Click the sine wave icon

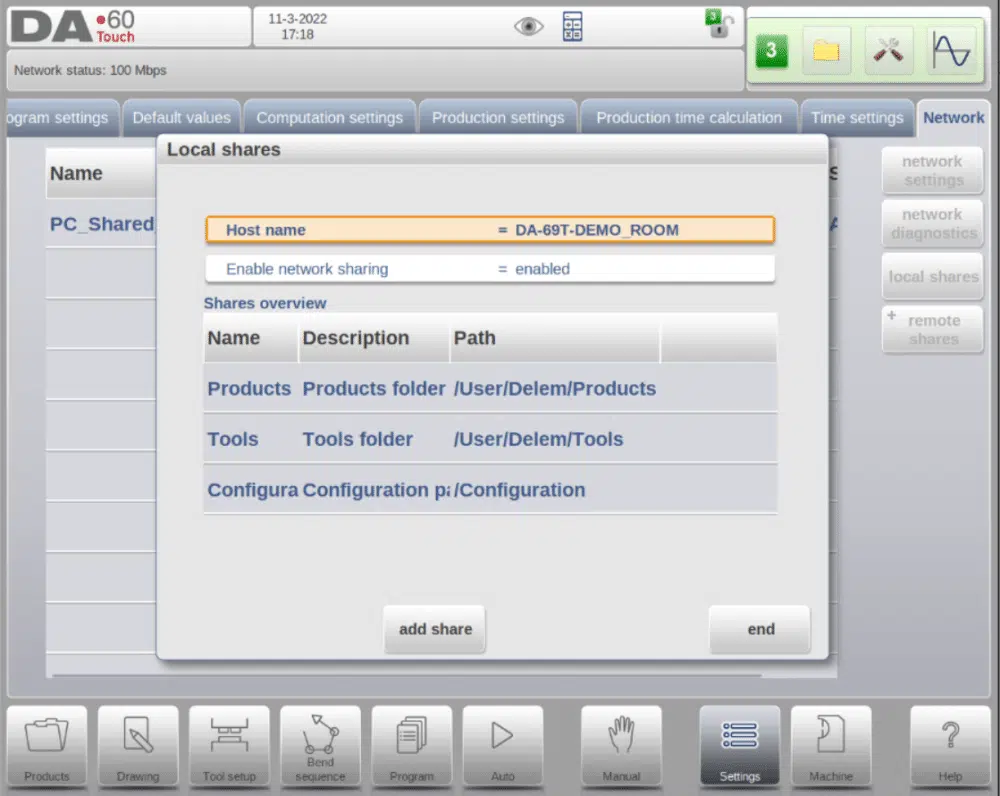click(951, 50)
